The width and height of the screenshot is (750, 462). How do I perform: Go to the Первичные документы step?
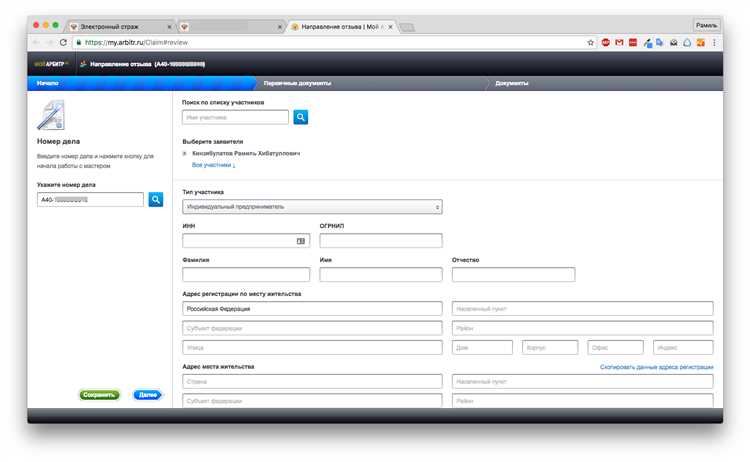[x=297, y=83]
